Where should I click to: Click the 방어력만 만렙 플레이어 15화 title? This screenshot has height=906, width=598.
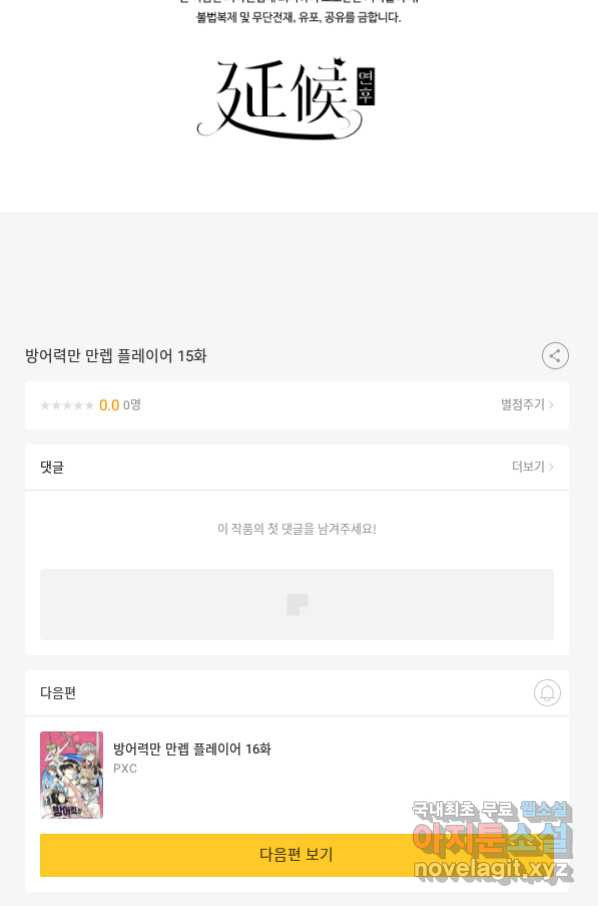(116, 355)
